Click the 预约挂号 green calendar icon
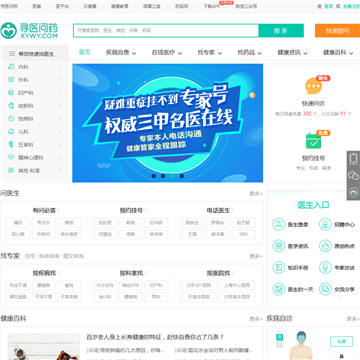360x360 pixels. coord(313,141)
